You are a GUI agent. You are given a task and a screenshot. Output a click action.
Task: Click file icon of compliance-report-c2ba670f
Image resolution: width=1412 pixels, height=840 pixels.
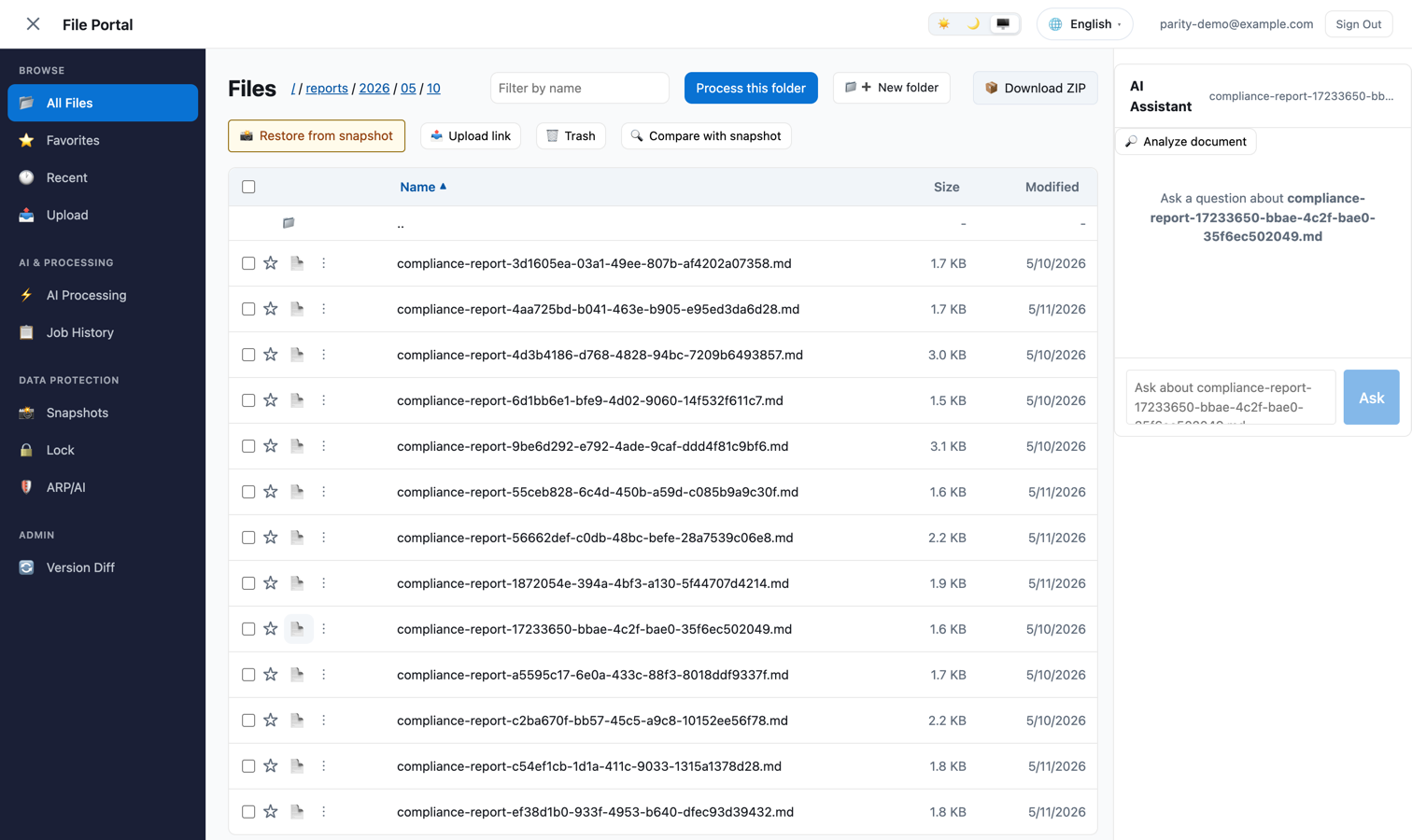[x=297, y=721]
